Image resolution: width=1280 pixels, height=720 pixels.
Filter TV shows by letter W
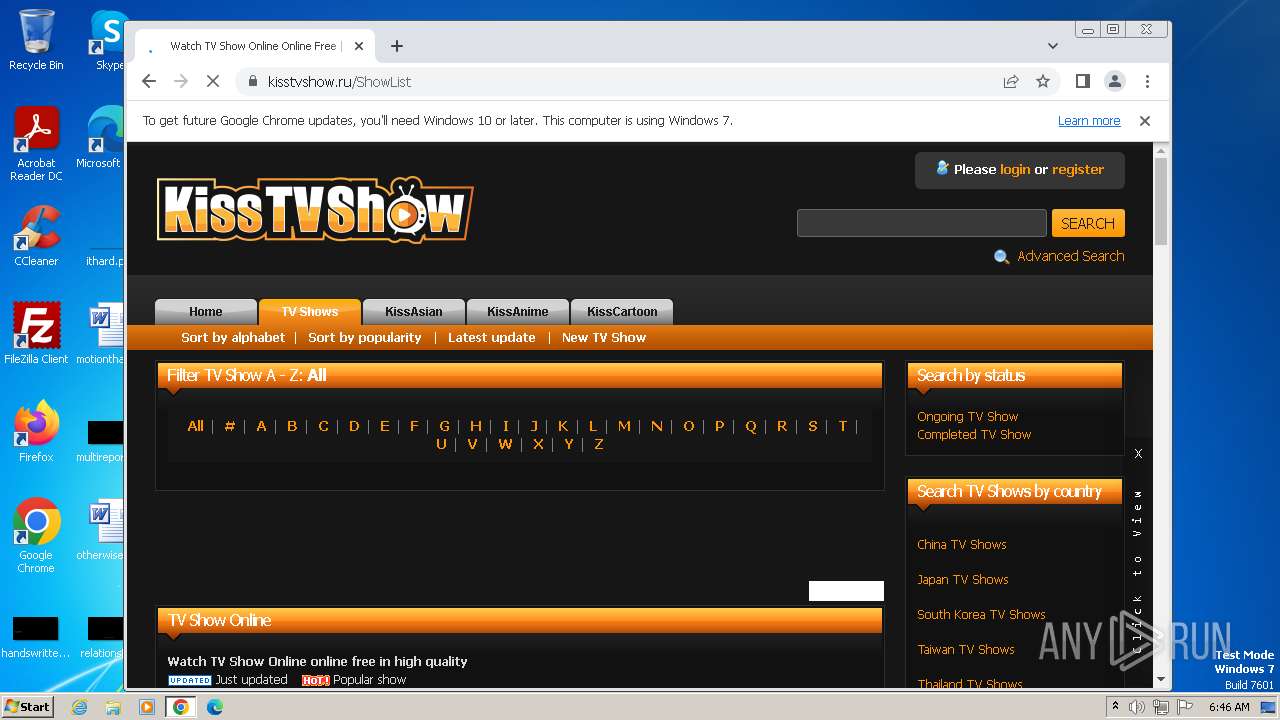505,444
